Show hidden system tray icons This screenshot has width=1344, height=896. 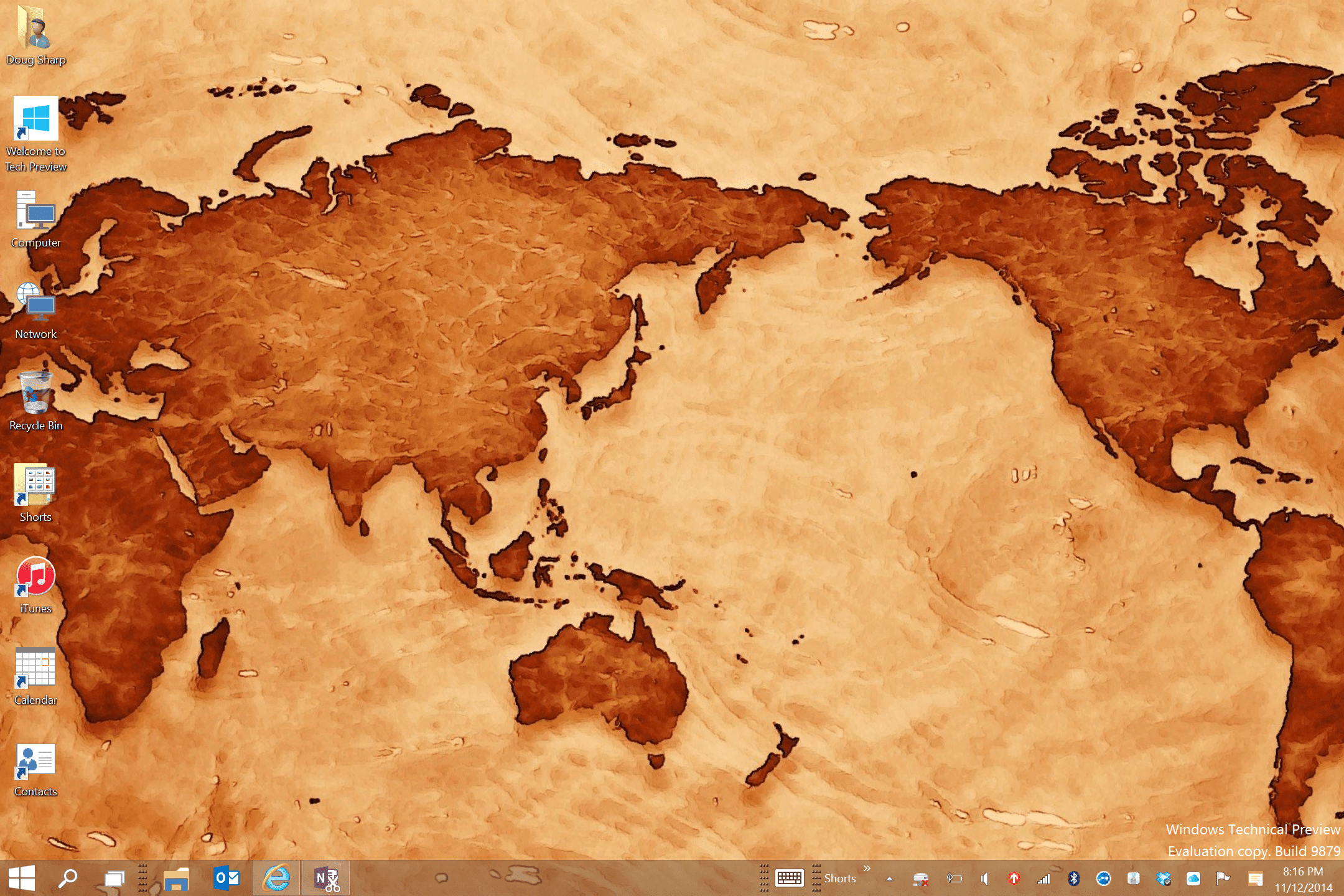(889, 879)
